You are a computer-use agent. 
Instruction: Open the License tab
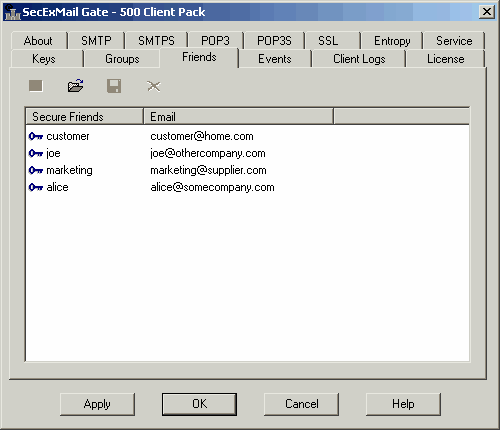pos(446,59)
